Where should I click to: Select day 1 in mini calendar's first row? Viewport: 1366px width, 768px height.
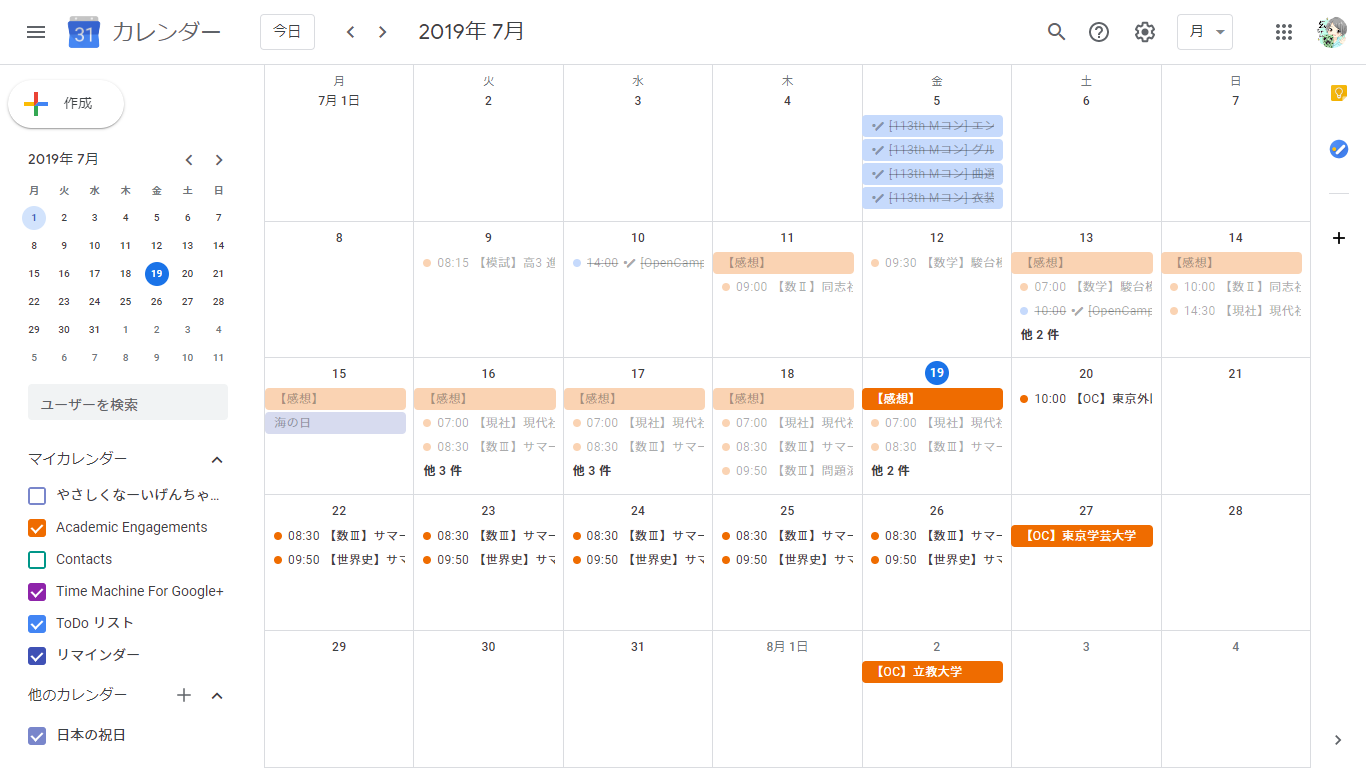(34, 218)
